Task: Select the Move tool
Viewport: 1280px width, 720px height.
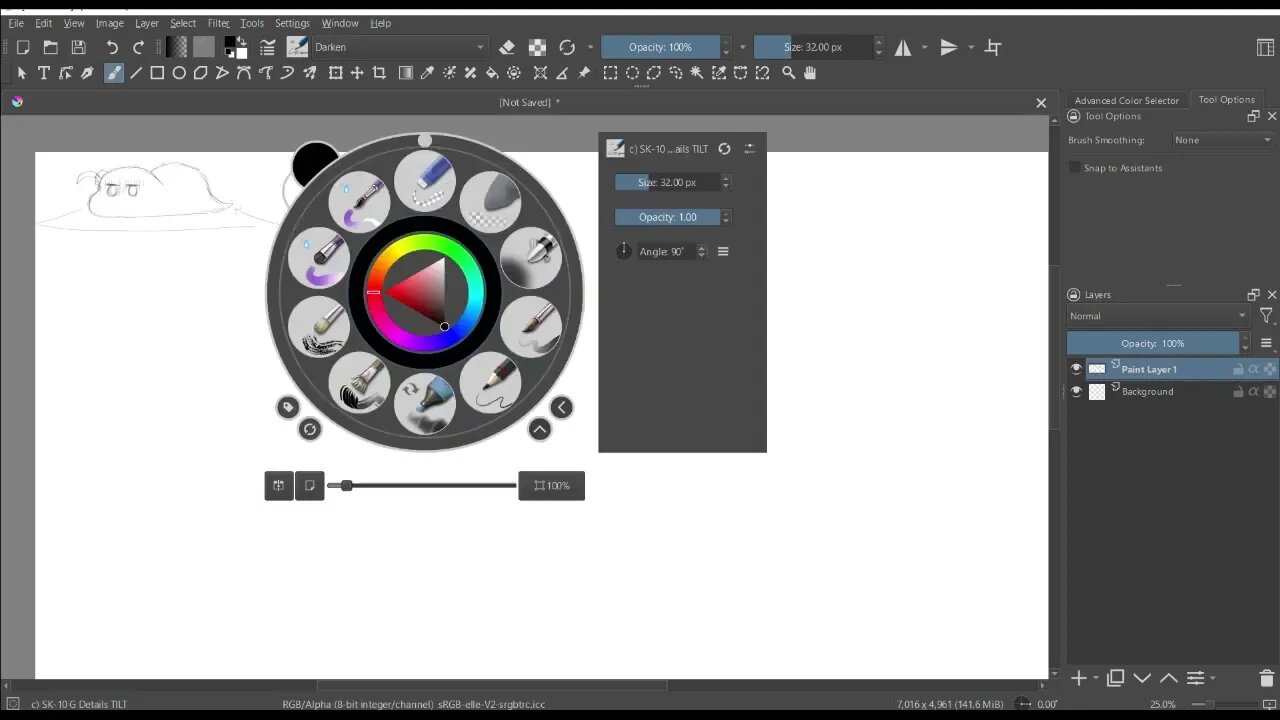Action: coord(357,73)
